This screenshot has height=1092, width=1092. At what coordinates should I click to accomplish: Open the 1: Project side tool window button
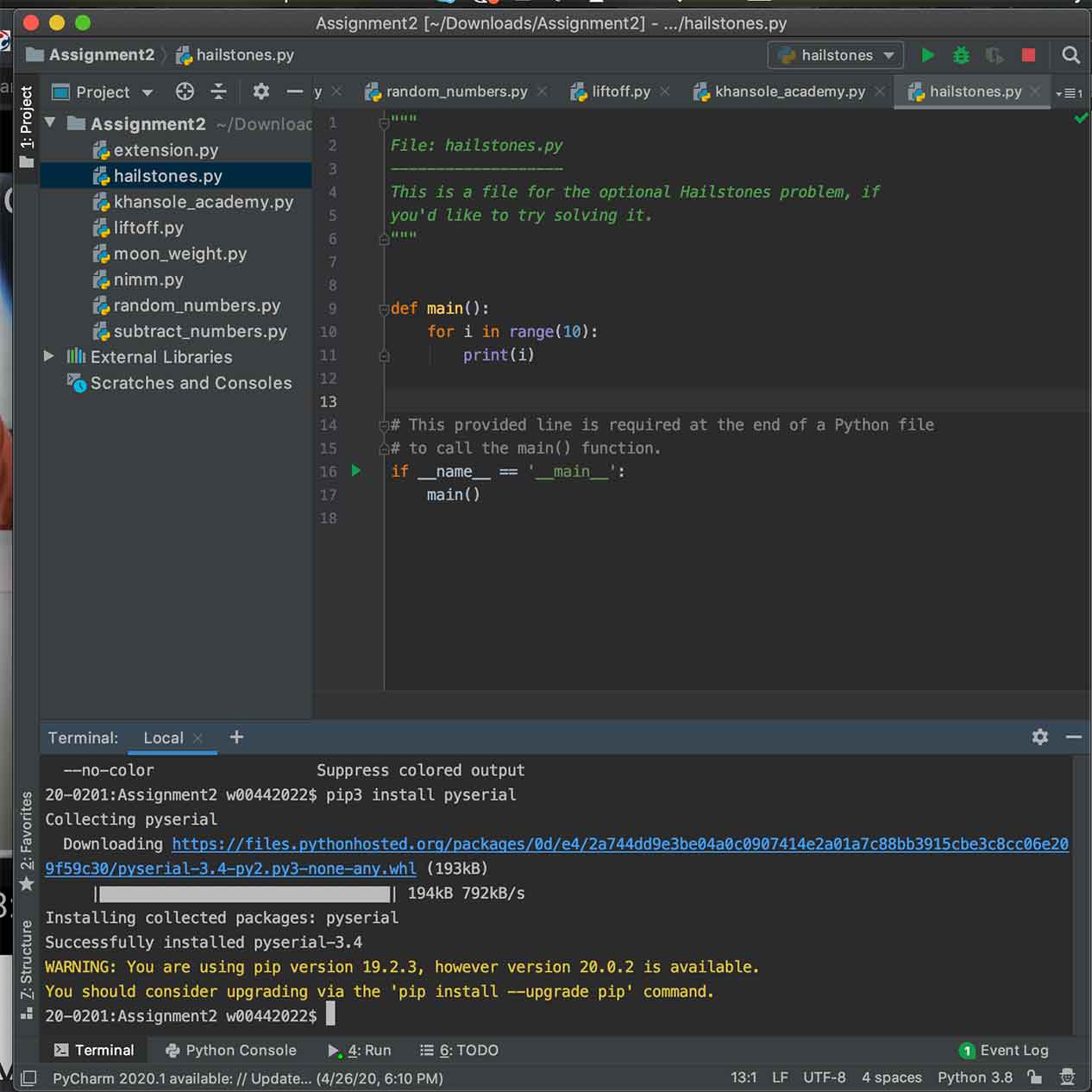click(x=27, y=127)
